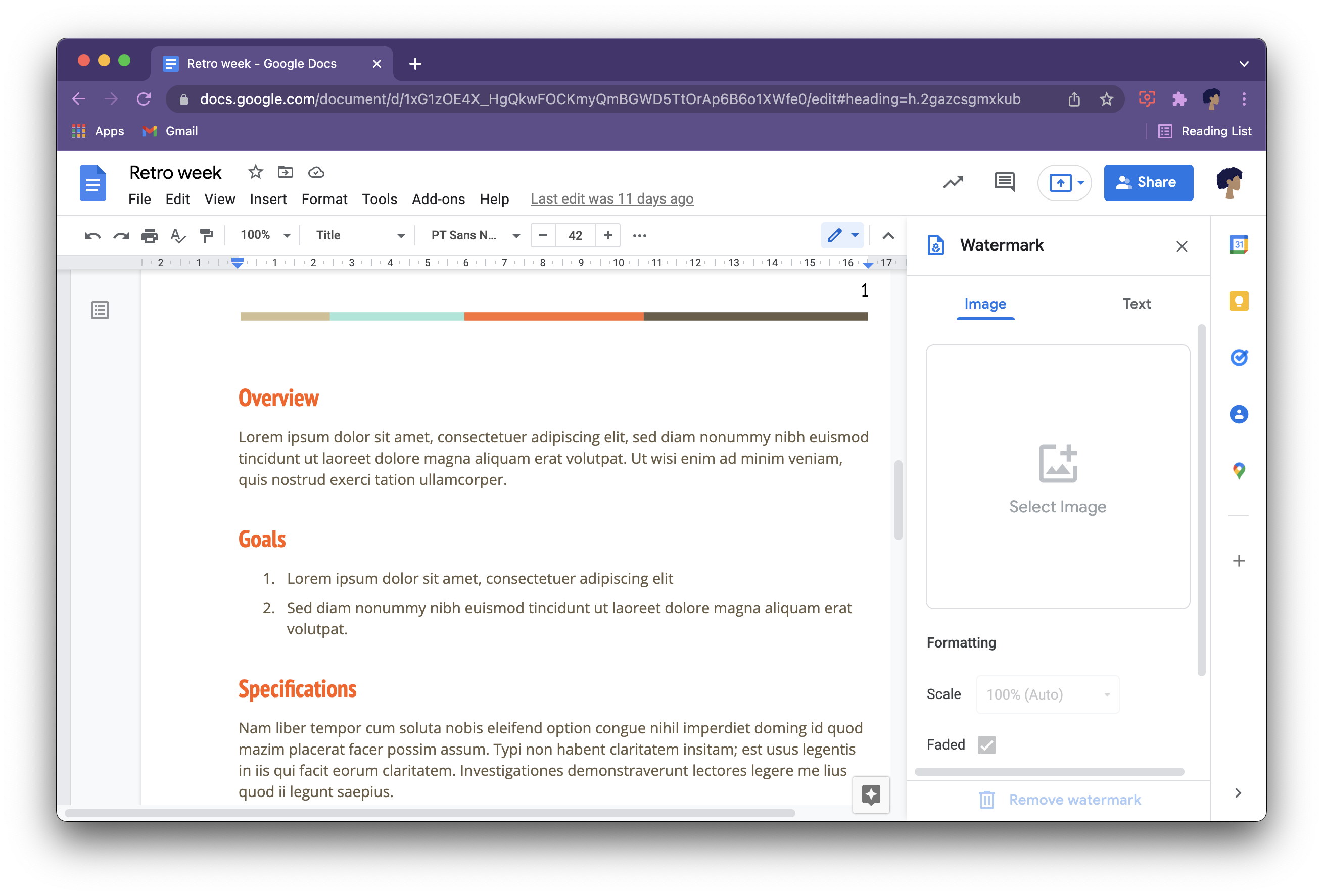The height and width of the screenshot is (896, 1323).
Task: Click the commenting/speech bubble icon
Action: [x=1005, y=182]
